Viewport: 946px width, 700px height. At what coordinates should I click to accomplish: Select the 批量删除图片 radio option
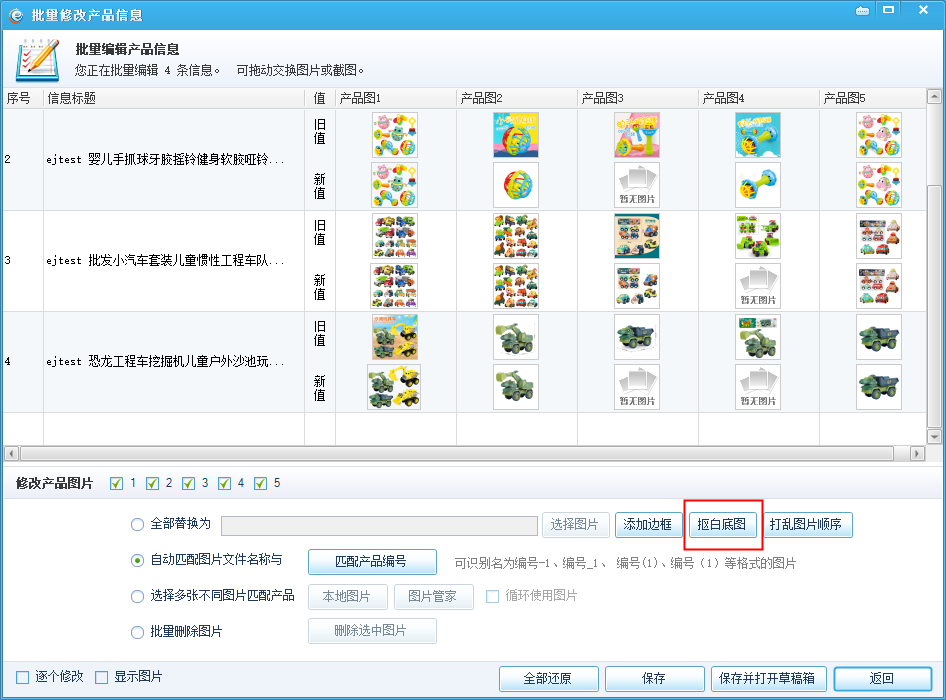pos(138,632)
